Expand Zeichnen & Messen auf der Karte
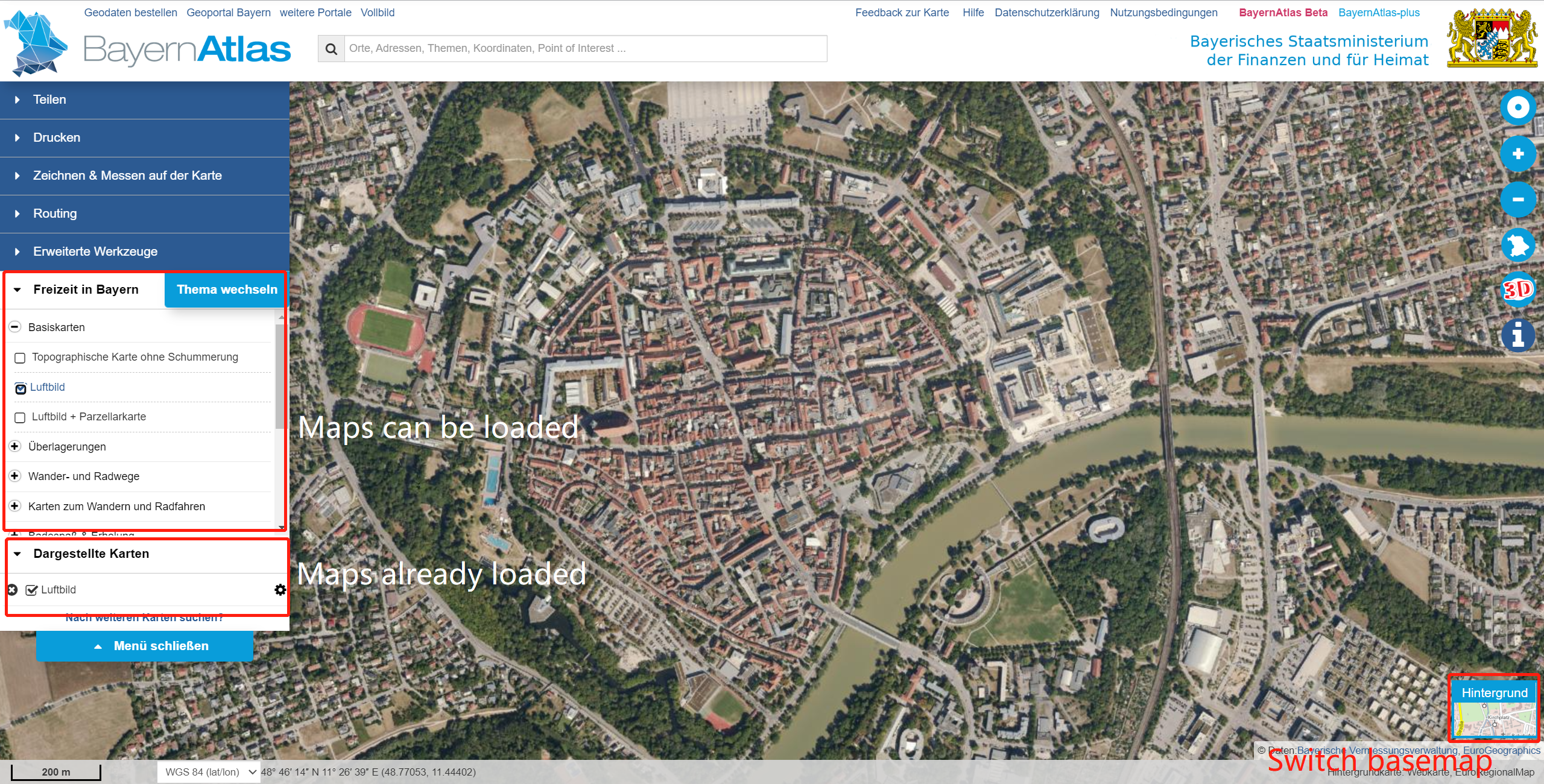Viewport: 1544px width, 784px height. coord(145,176)
